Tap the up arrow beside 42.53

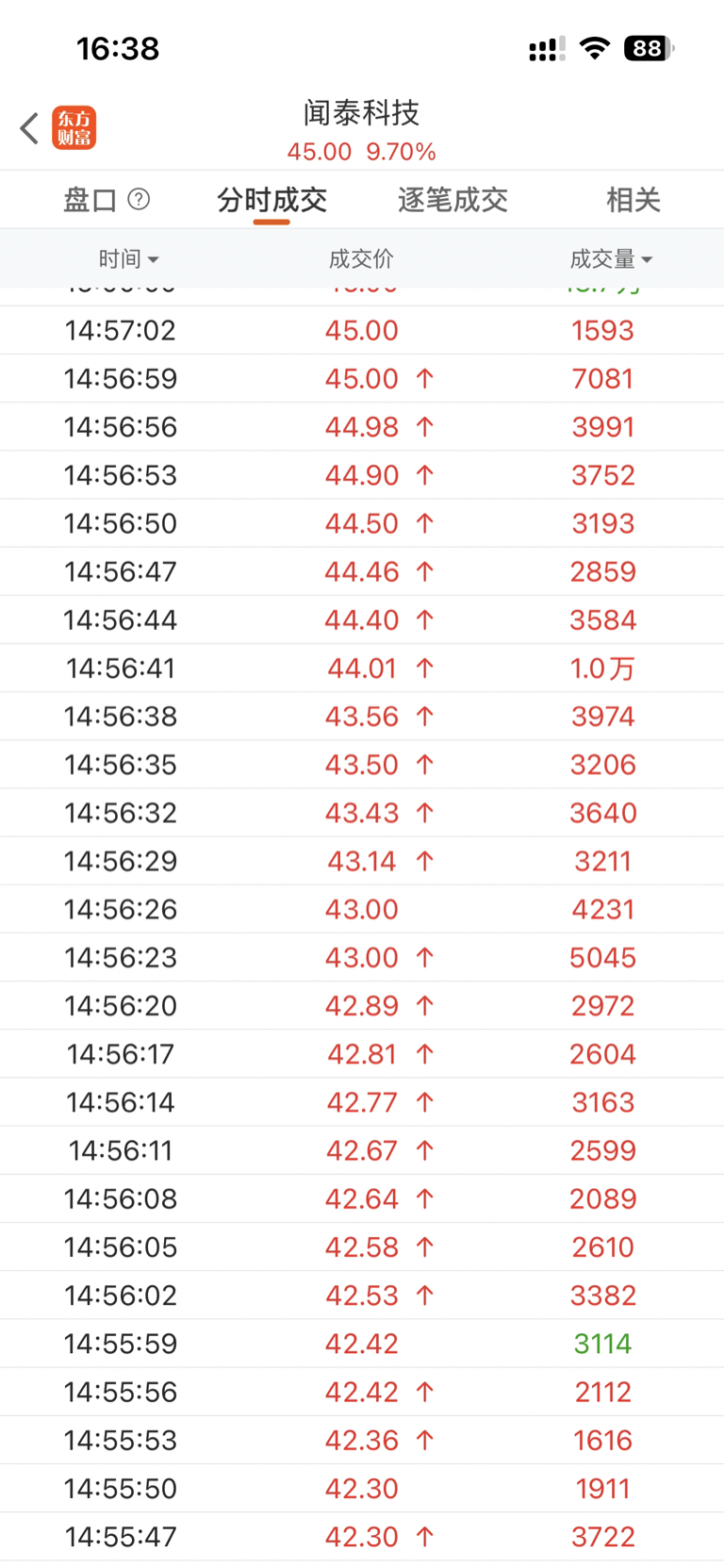click(425, 1296)
